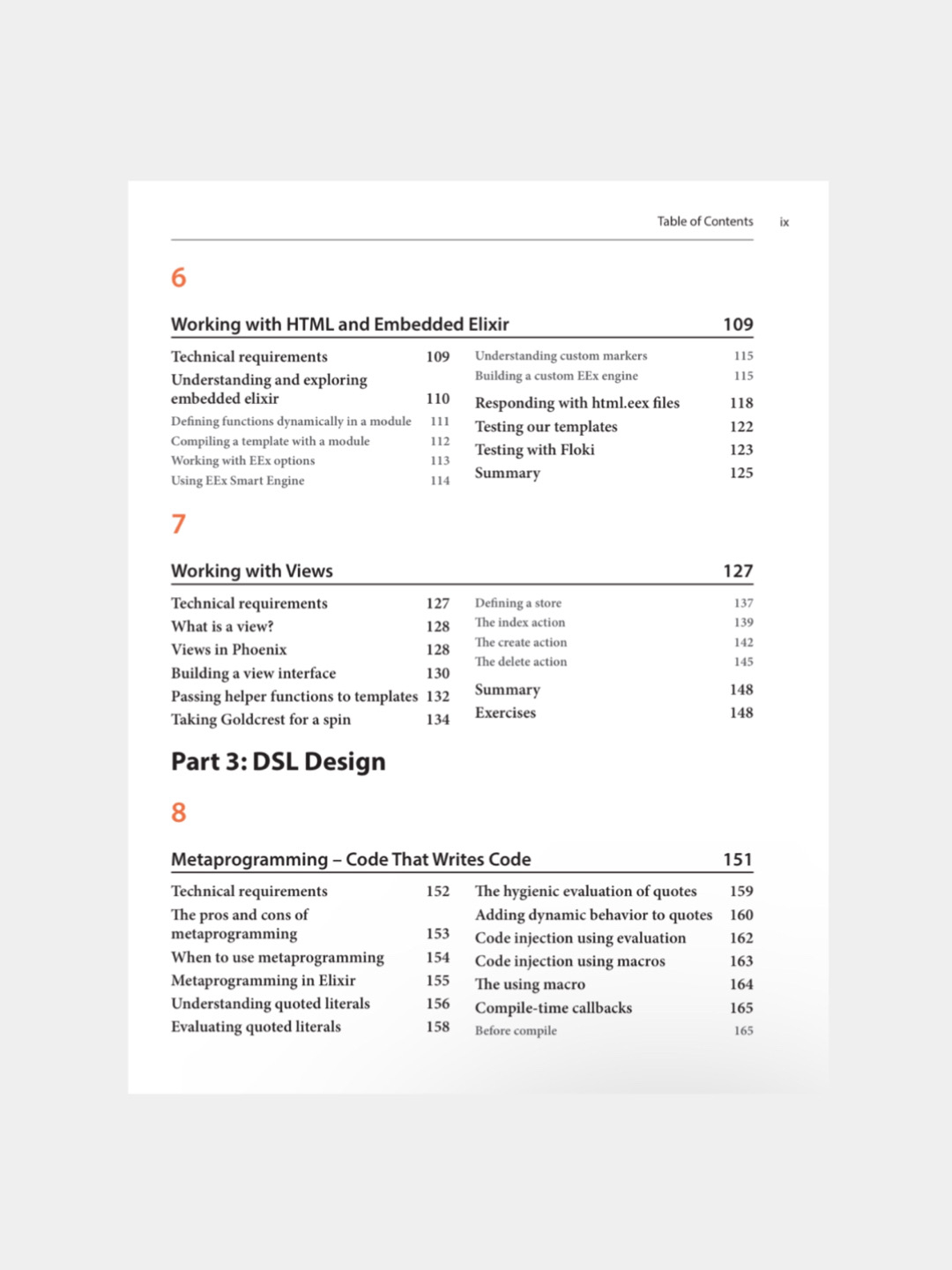Click the "Views in Phoenix" entry
The image size is (952, 1270).
point(229,649)
